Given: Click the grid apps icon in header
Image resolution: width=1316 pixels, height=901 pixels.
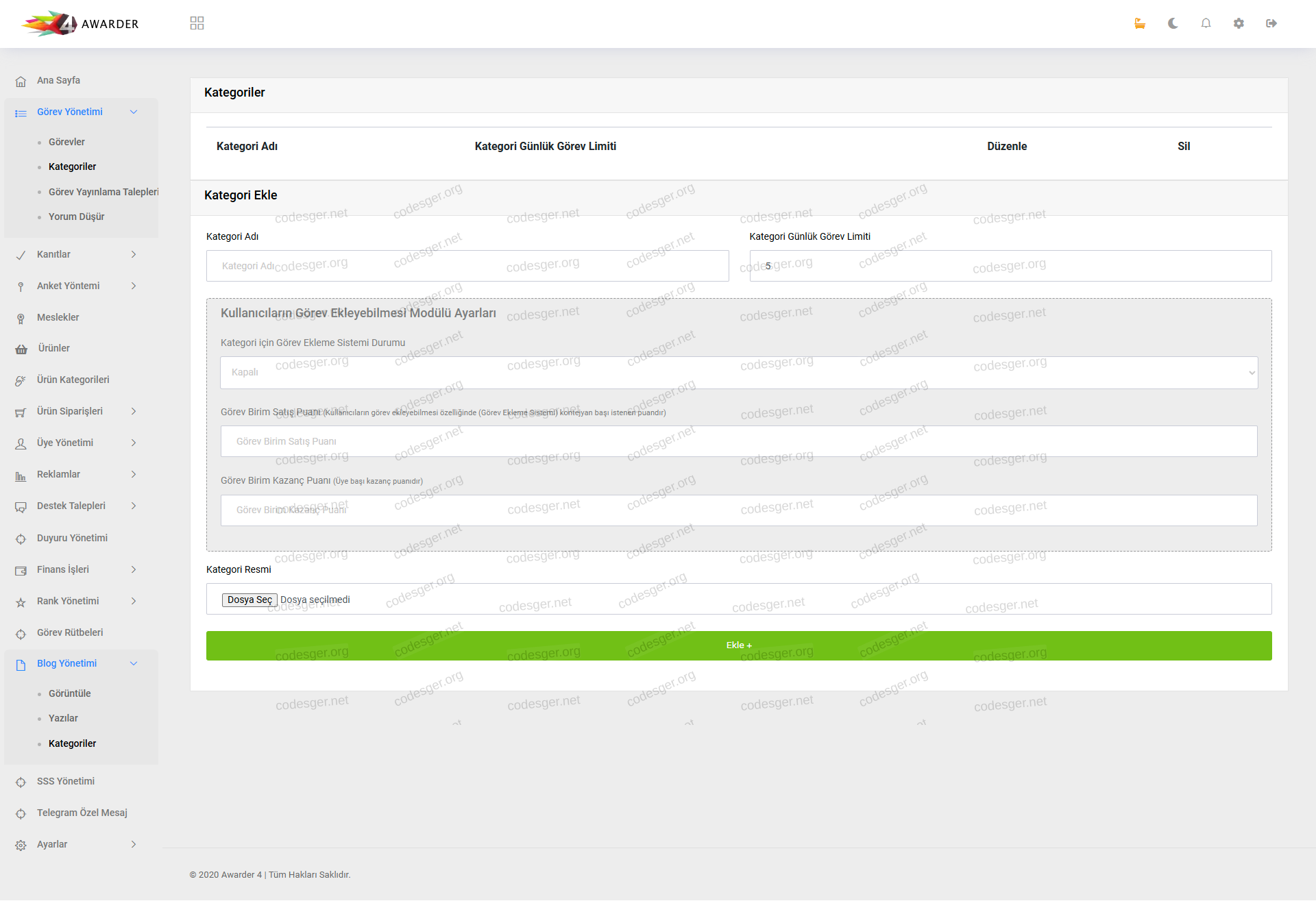Looking at the screenshot, I should 197,23.
